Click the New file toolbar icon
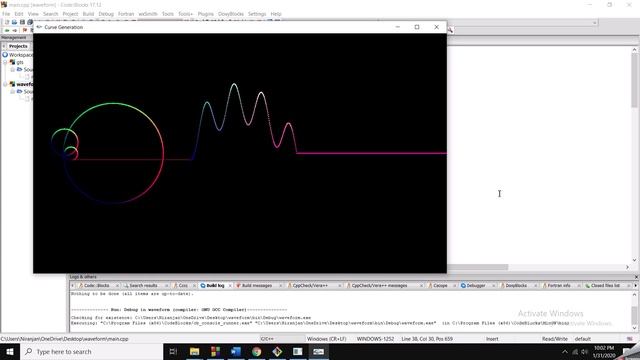 click(7, 22)
